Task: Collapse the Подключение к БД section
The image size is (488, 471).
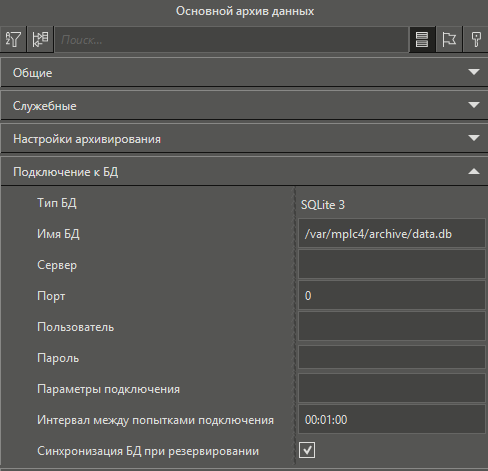Action: [x=474, y=171]
